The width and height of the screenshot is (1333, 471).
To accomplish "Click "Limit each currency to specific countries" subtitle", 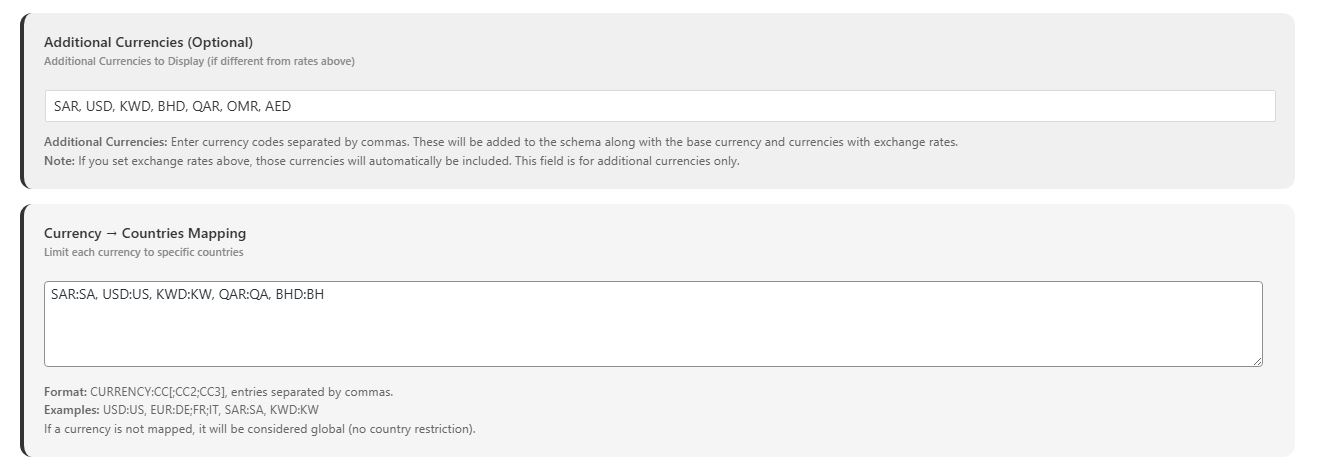I will pyautogui.click(x=144, y=252).
